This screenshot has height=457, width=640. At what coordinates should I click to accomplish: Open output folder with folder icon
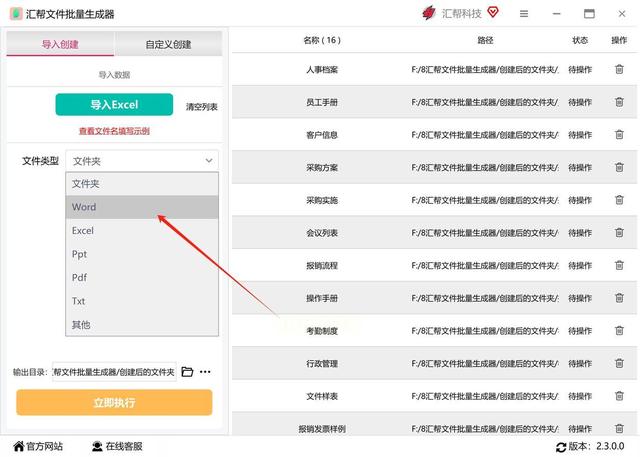pos(187,372)
